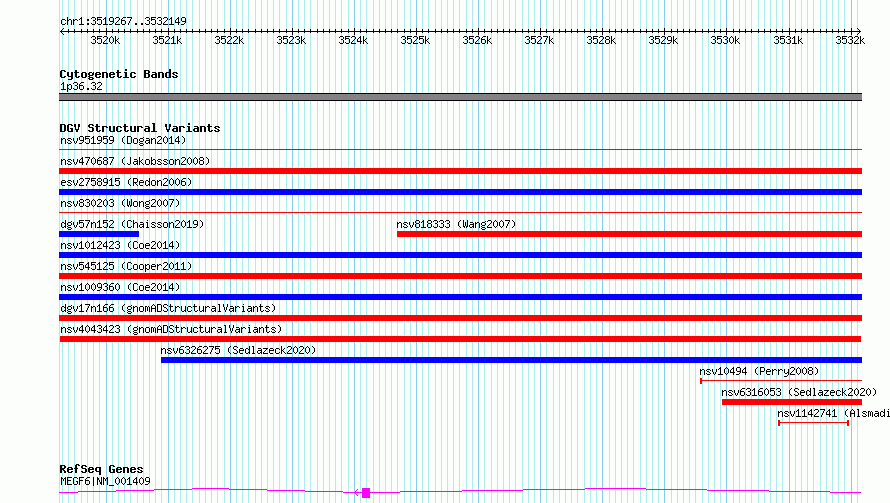Image resolution: width=890 pixels, height=503 pixels.
Task: Click the chr1:3519267..3532149 region label
Action: [x=123, y=21]
